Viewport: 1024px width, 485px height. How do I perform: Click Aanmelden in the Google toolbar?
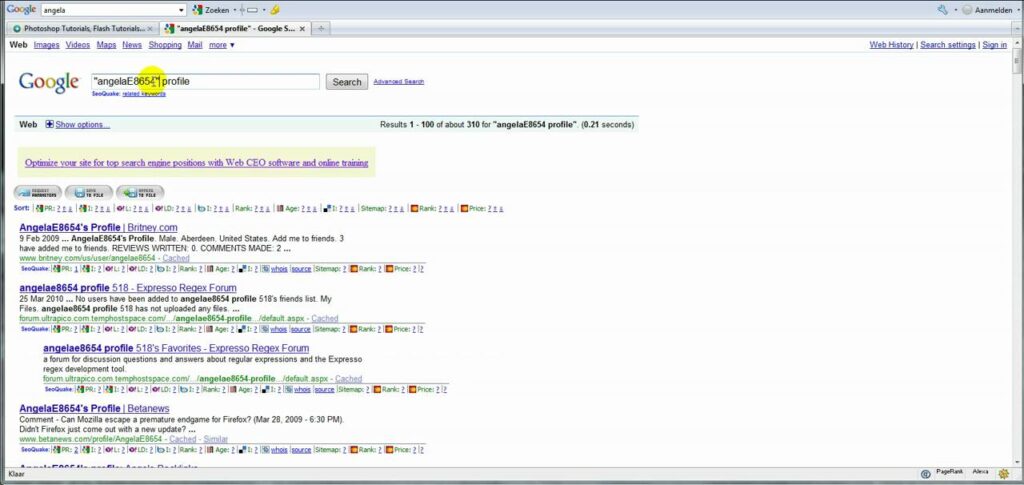988,10
